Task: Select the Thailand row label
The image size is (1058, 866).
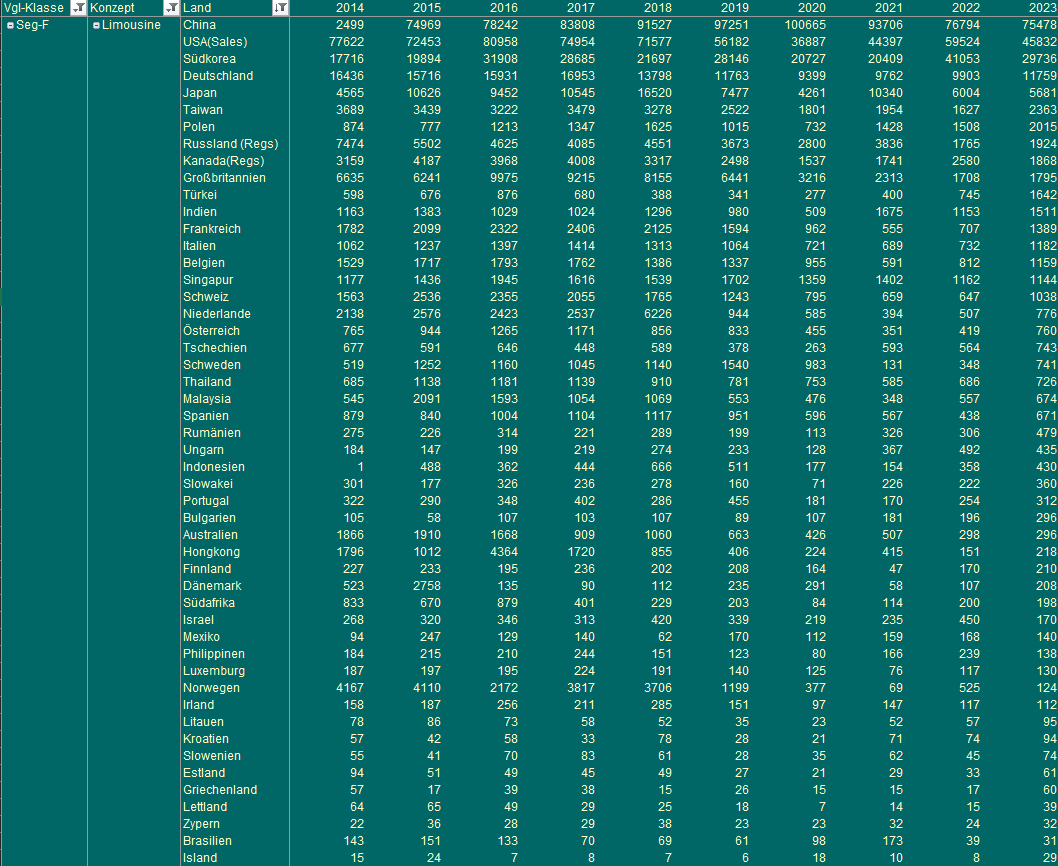Action: point(206,381)
